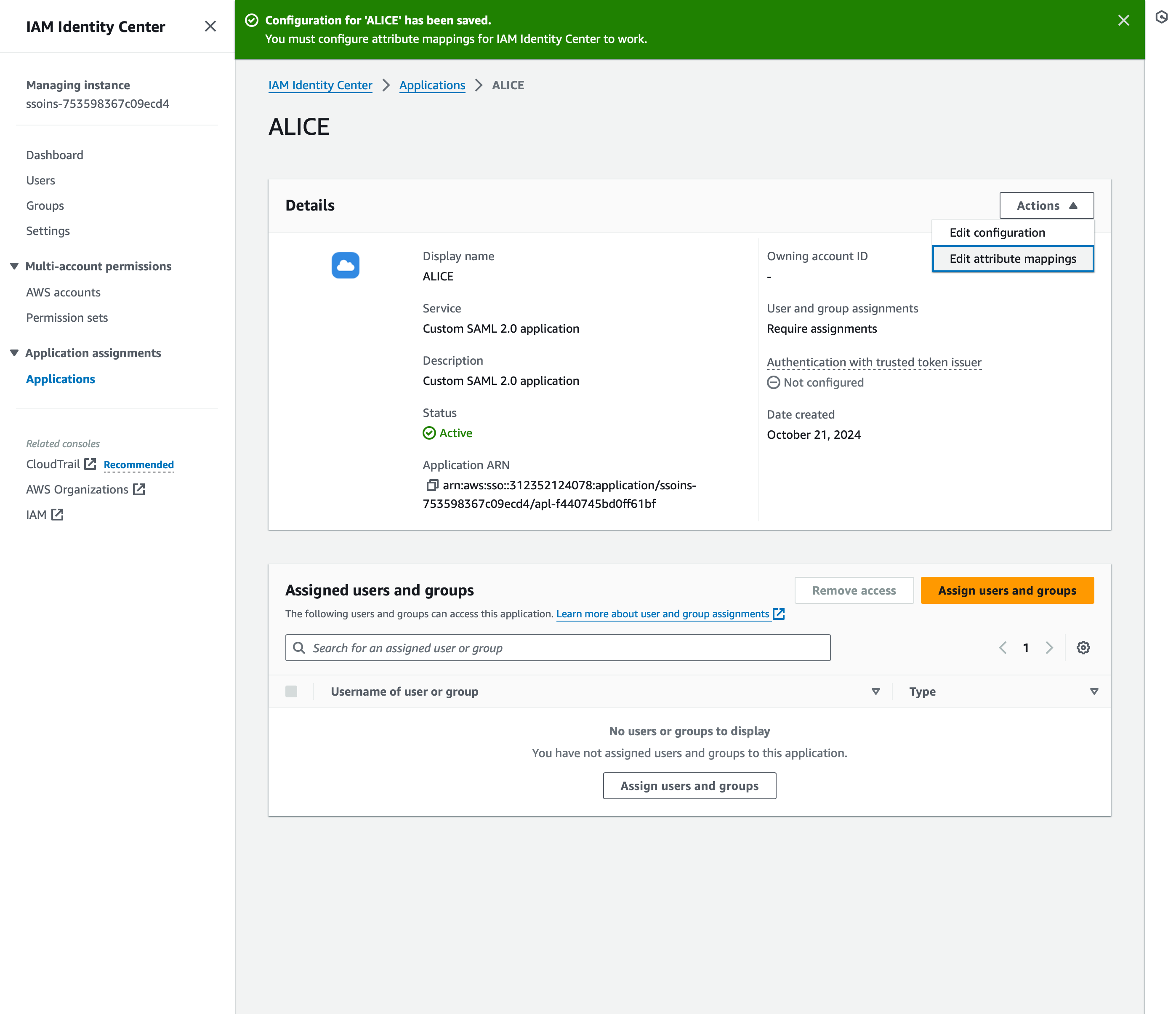Open the AWS Organizations console link
The width and height of the screenshot is (1176, 1014).
click(77, 489)
